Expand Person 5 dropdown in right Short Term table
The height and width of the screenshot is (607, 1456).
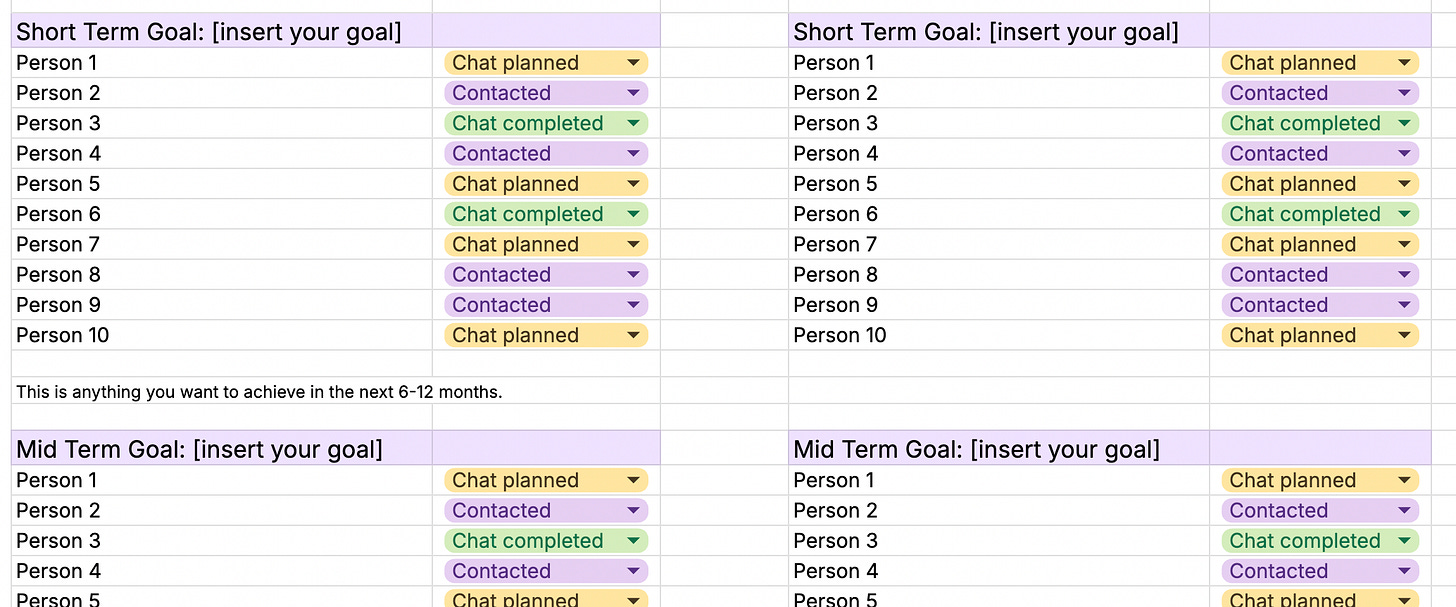tap(1404, 184)
